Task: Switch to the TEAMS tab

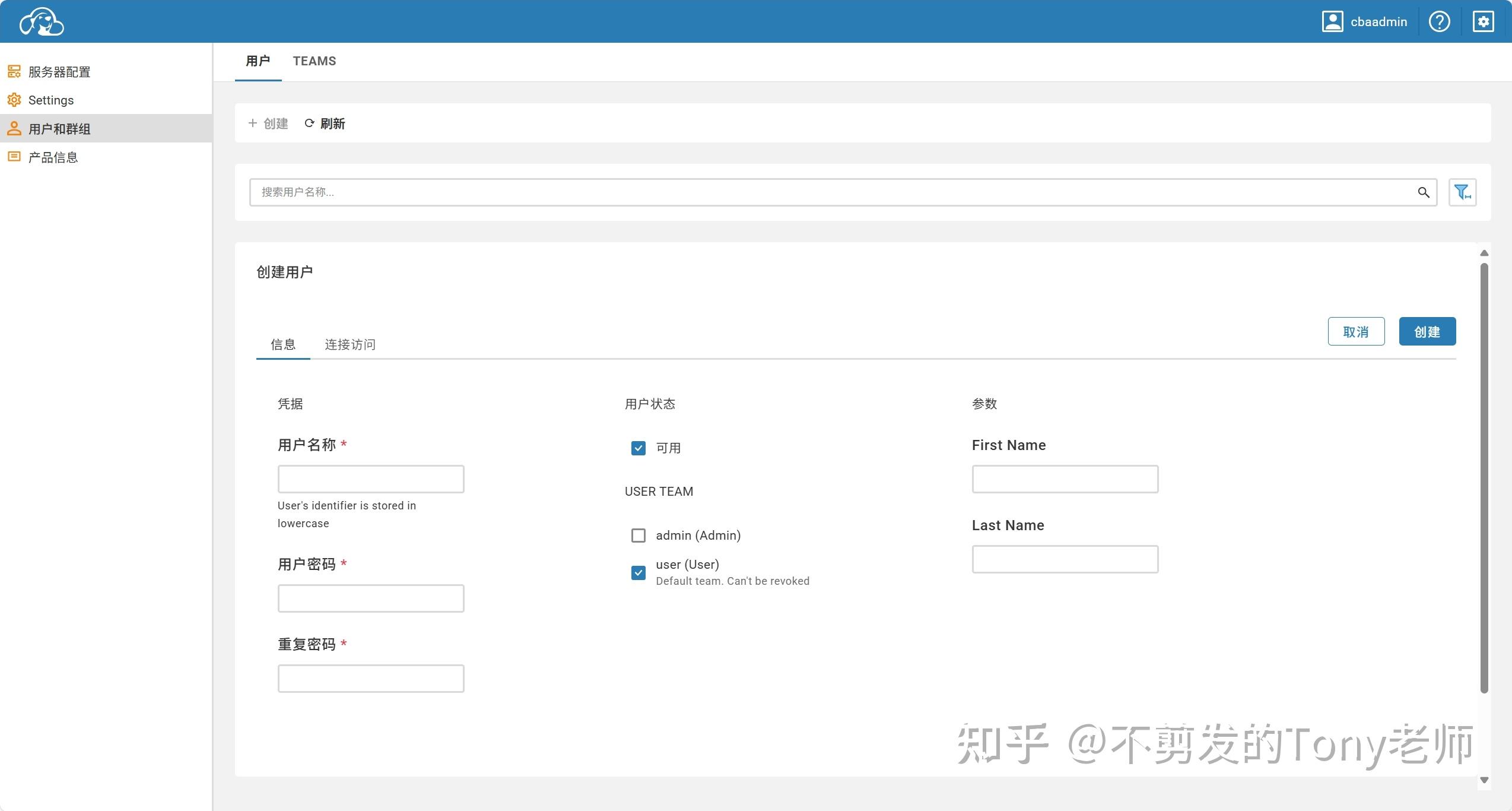Action: coord(315,61)
